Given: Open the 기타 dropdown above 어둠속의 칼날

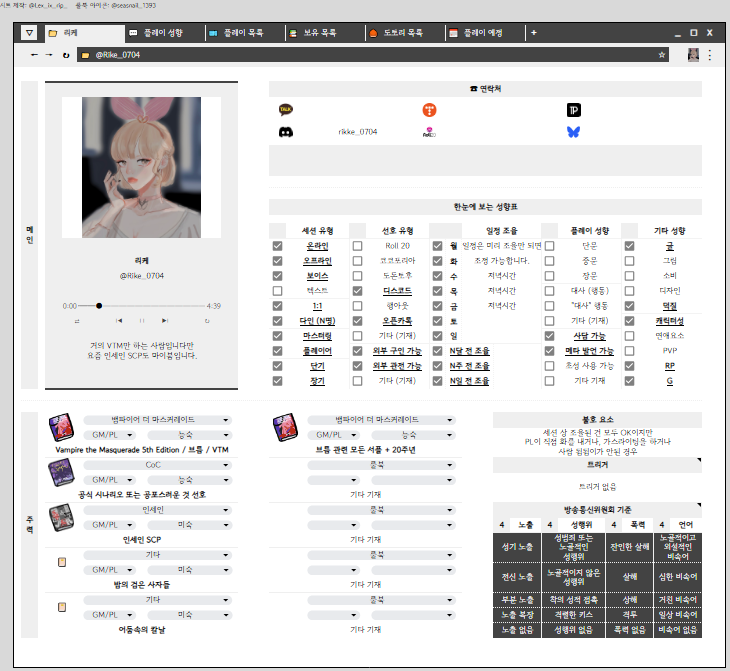Looking at the screenshot, I should (x=157, y=600).
